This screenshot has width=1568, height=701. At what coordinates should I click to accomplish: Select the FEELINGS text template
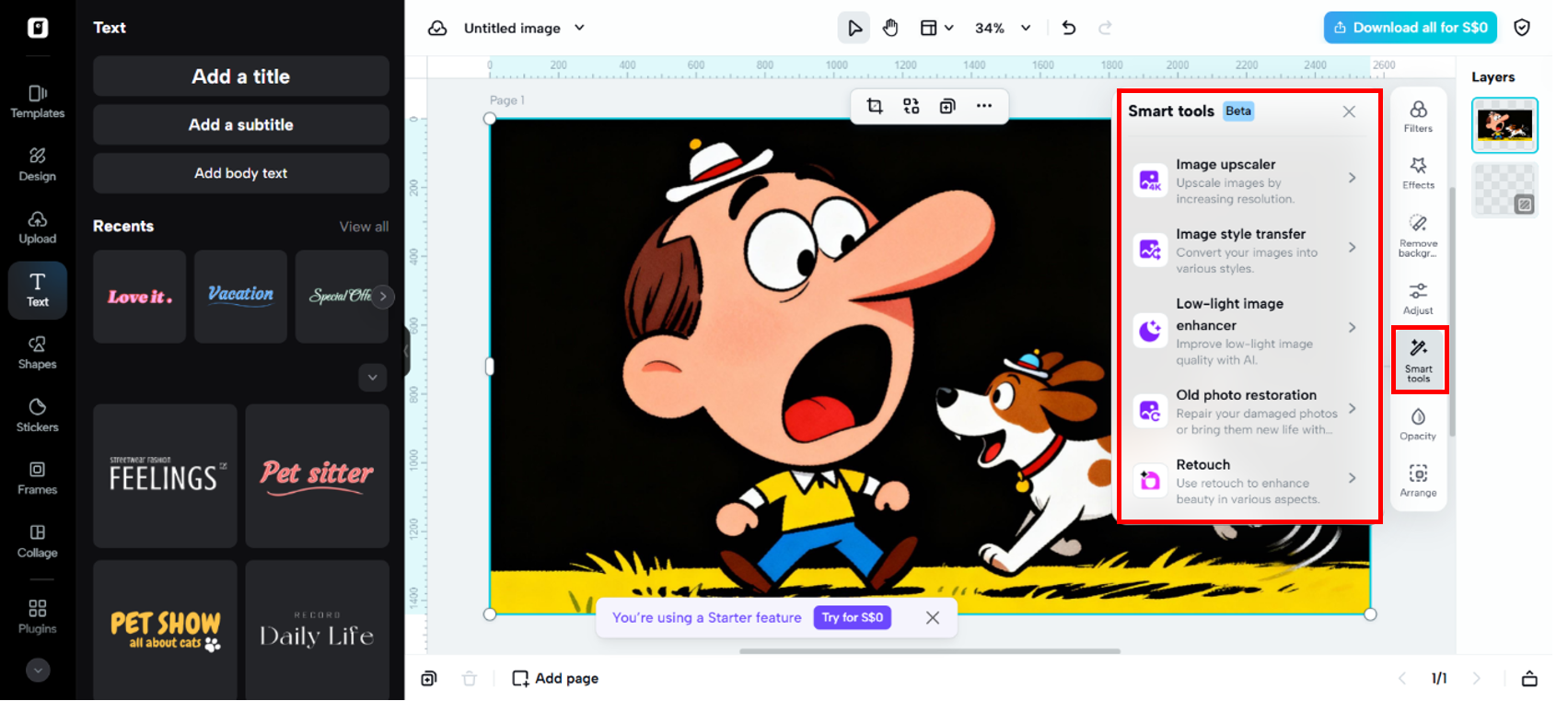165,476
